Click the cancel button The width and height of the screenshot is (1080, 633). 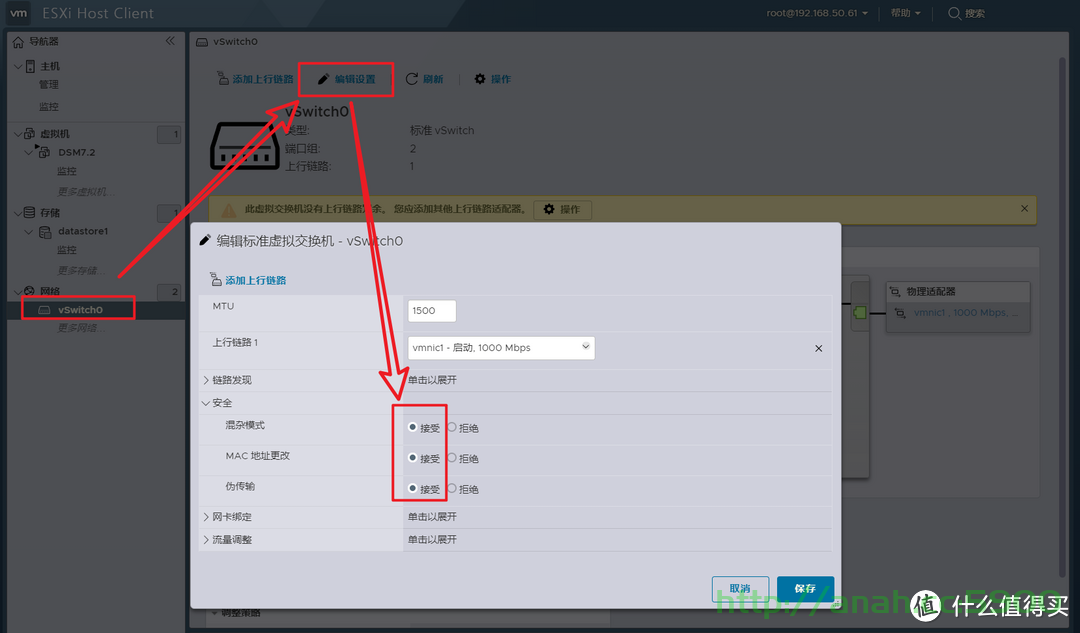click(740, 589)
